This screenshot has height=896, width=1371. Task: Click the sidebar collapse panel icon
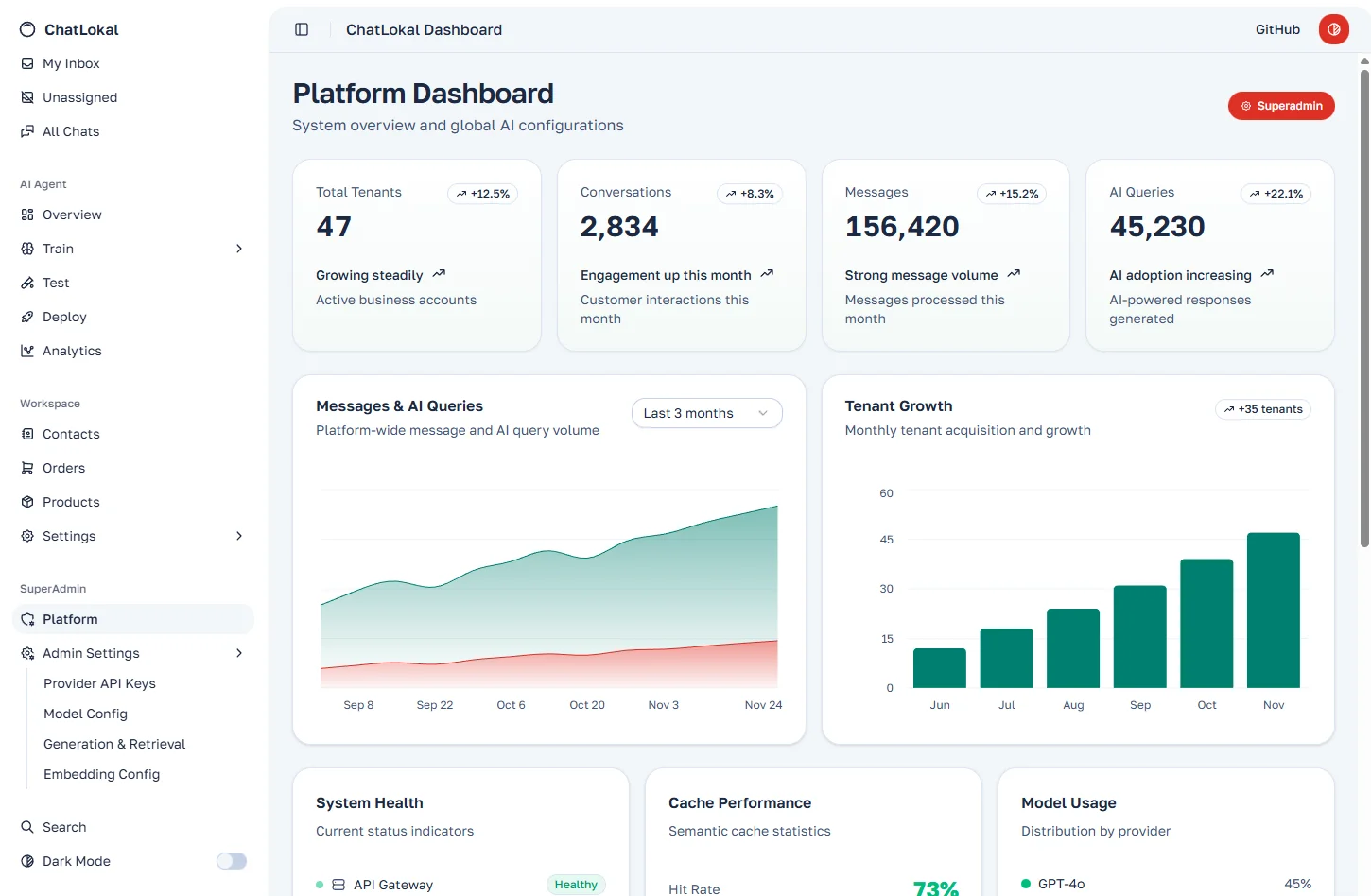click(x=302, y=29)
